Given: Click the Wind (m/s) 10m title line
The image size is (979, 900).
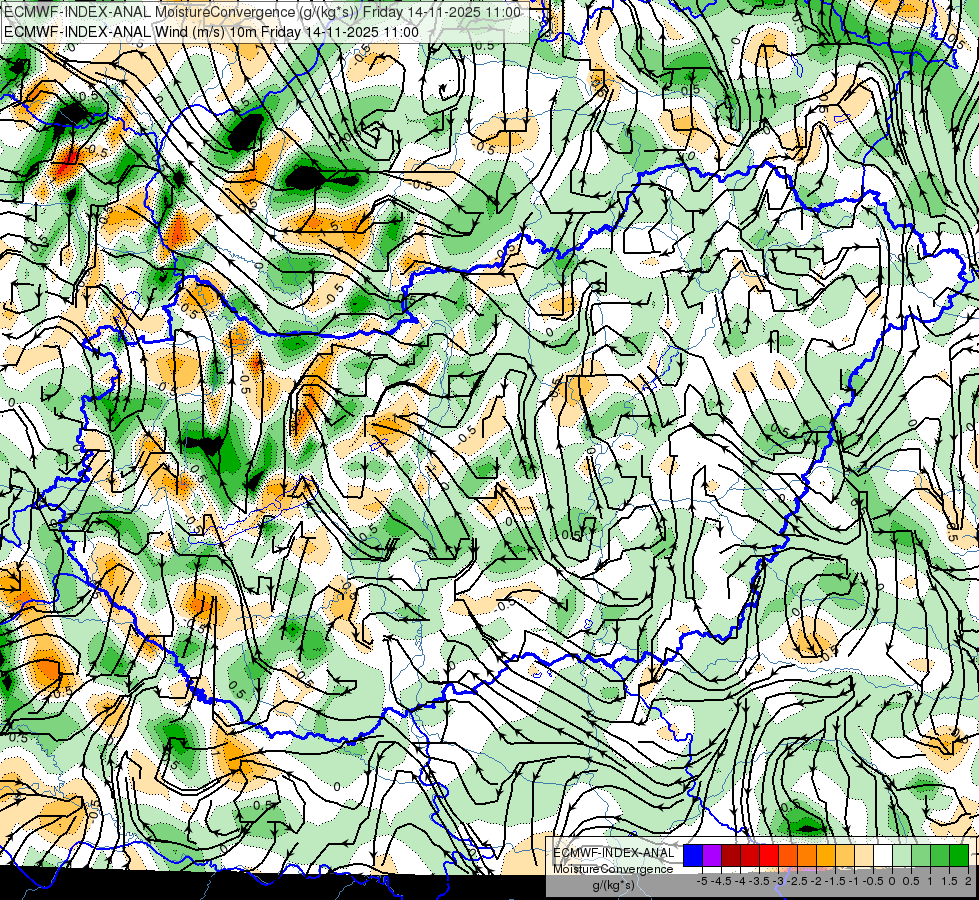Looking at the screenshot, I should 211,32.
